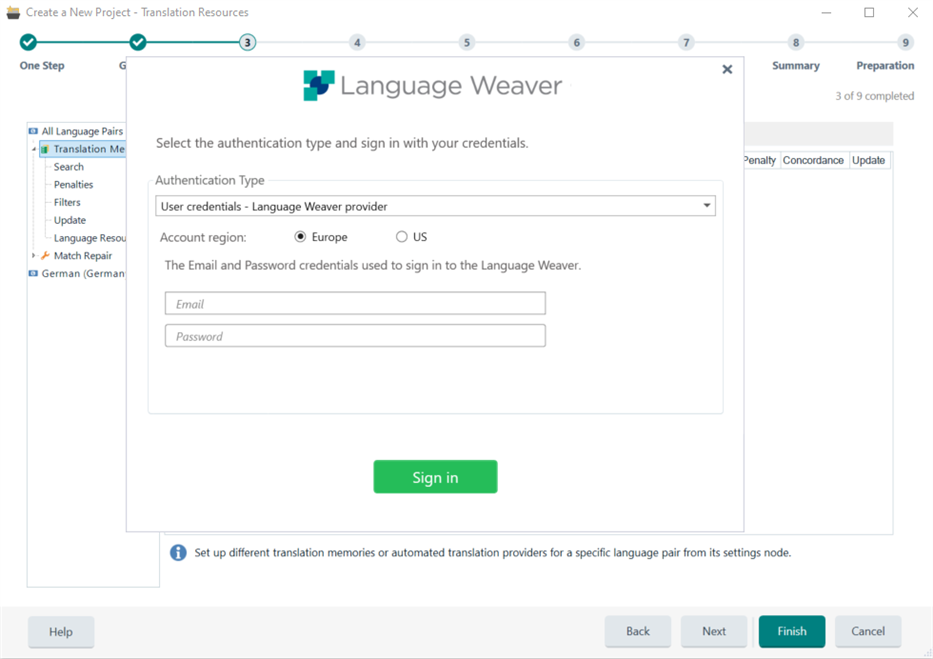Select Filters in the settings tree
The image size is (933, 659).
pyautogui.click(x=67, y=203)
